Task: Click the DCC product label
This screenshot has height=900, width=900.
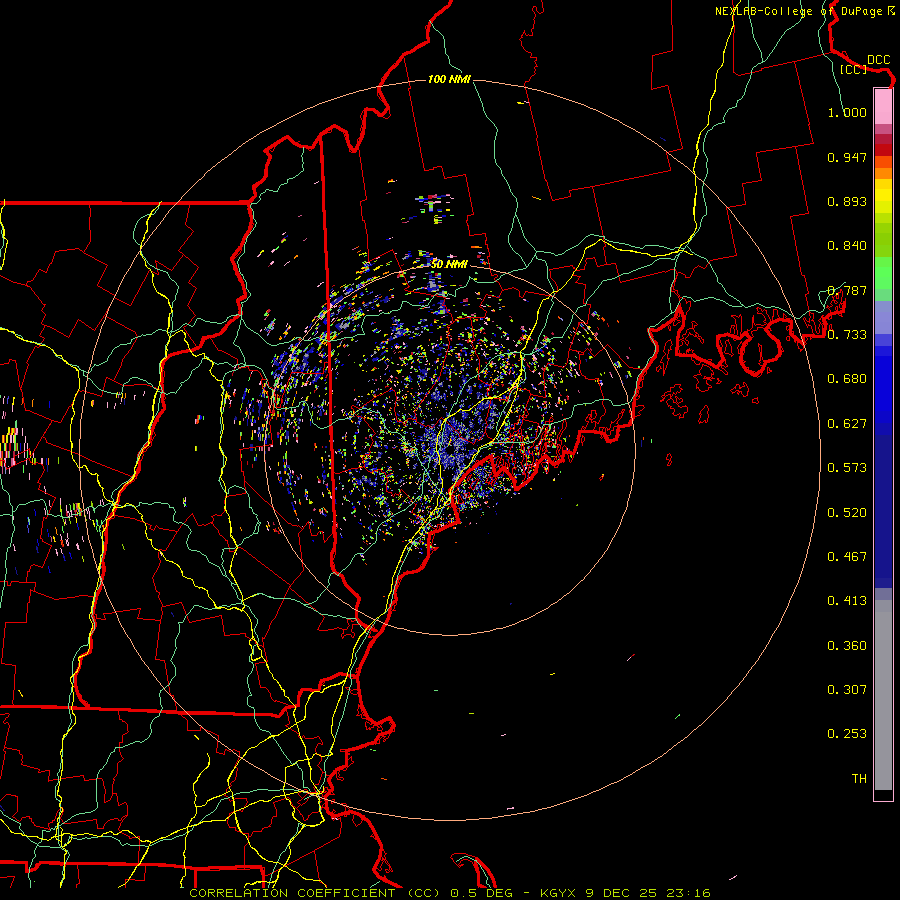Action: [878, 60]
